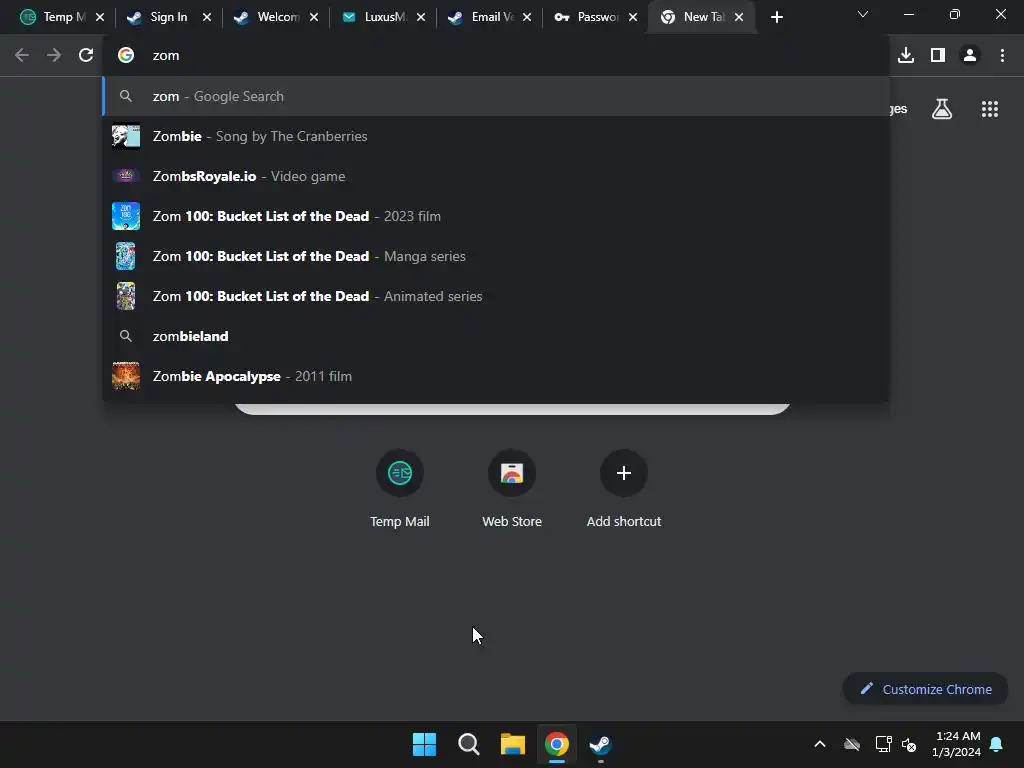Open the notification bell
The height and width of the screenshot is (768, 1024).
pyautogui.click(x=997, y=744)
